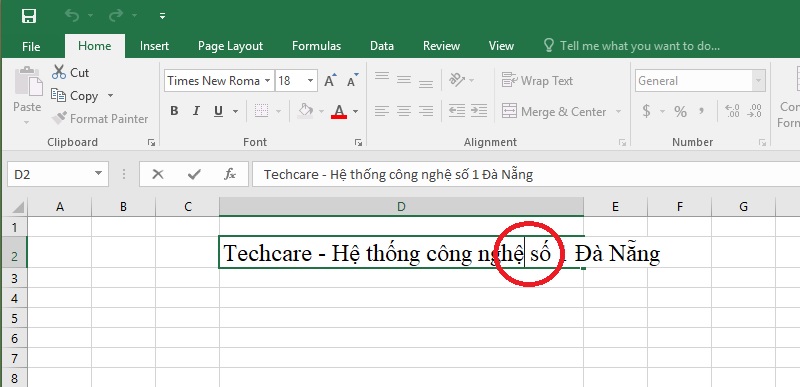Image resolution: width=800 pixels, height=387 pixels.
Task: Toggle Bold formatting
Action: [174, 111]
